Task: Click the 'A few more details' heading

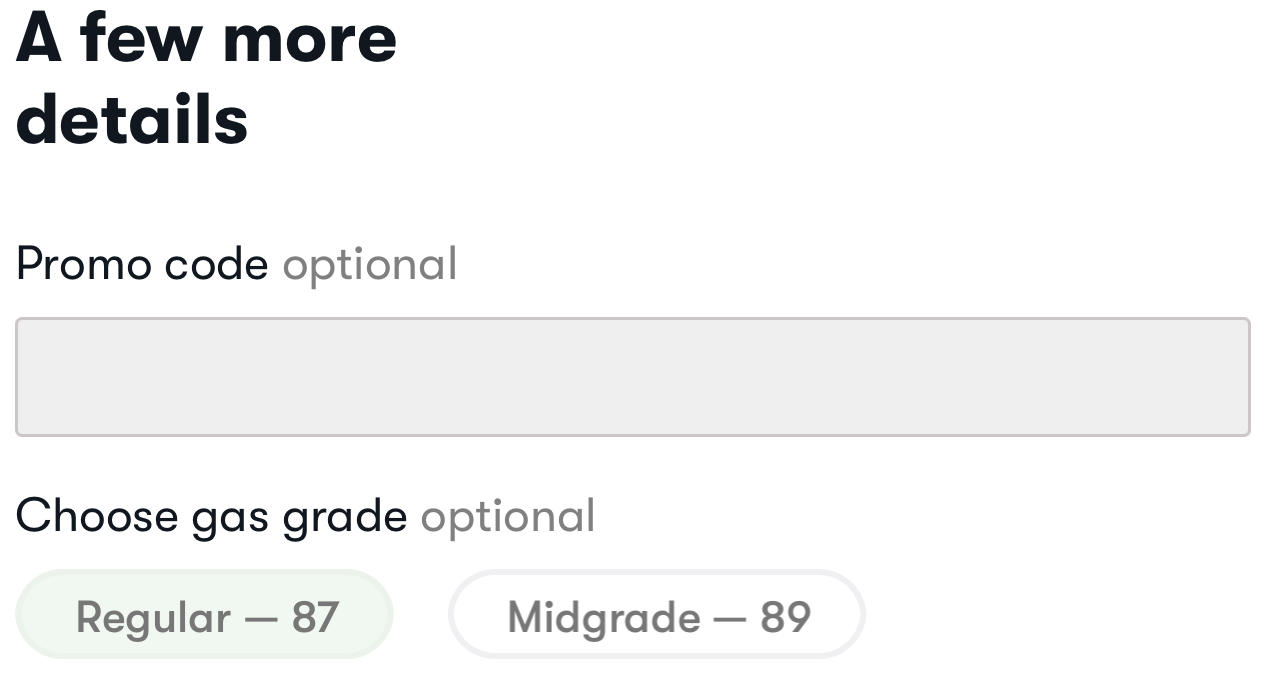Action: coord(206,78)
